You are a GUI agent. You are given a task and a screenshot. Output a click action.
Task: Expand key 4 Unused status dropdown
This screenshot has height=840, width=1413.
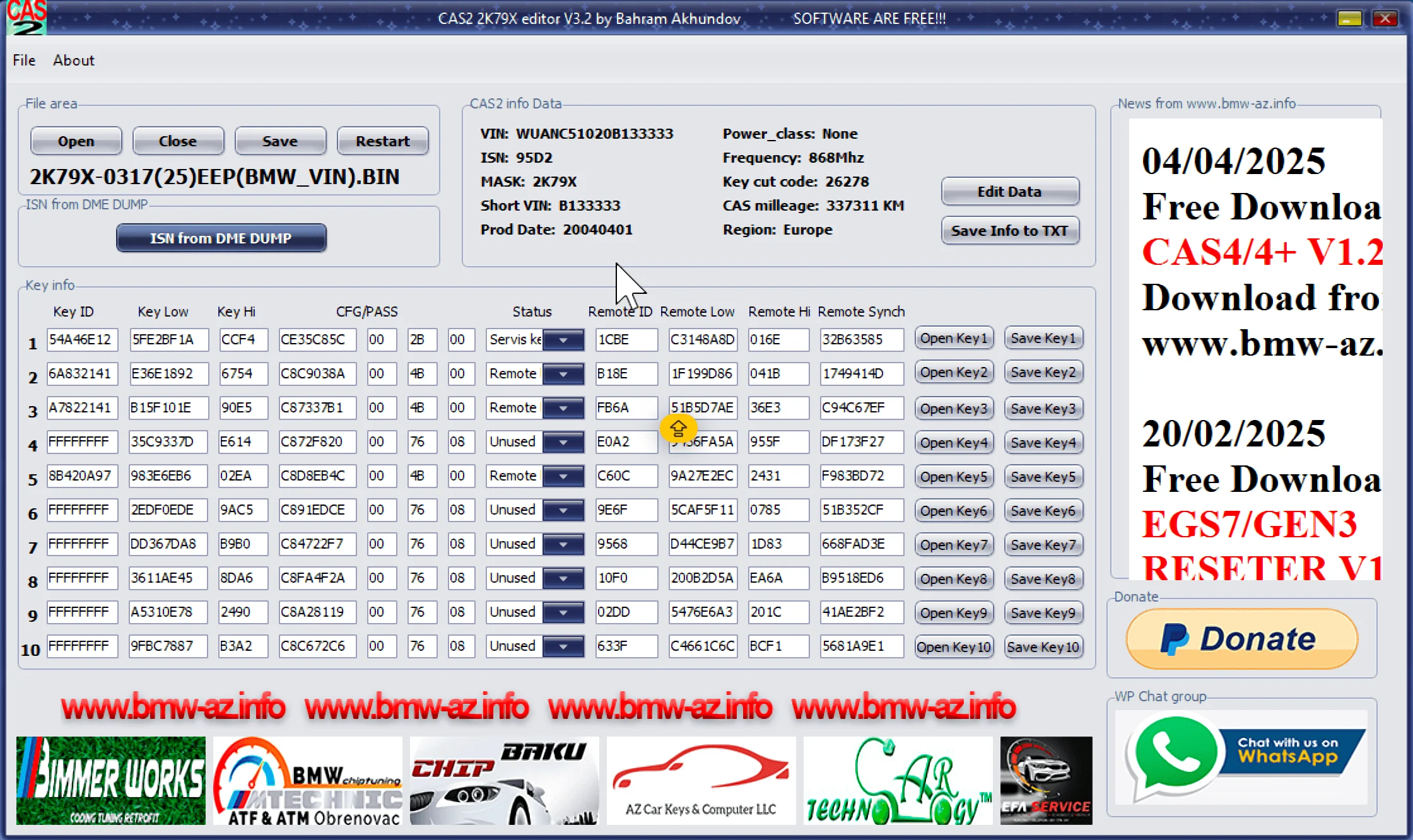[563, 442]
